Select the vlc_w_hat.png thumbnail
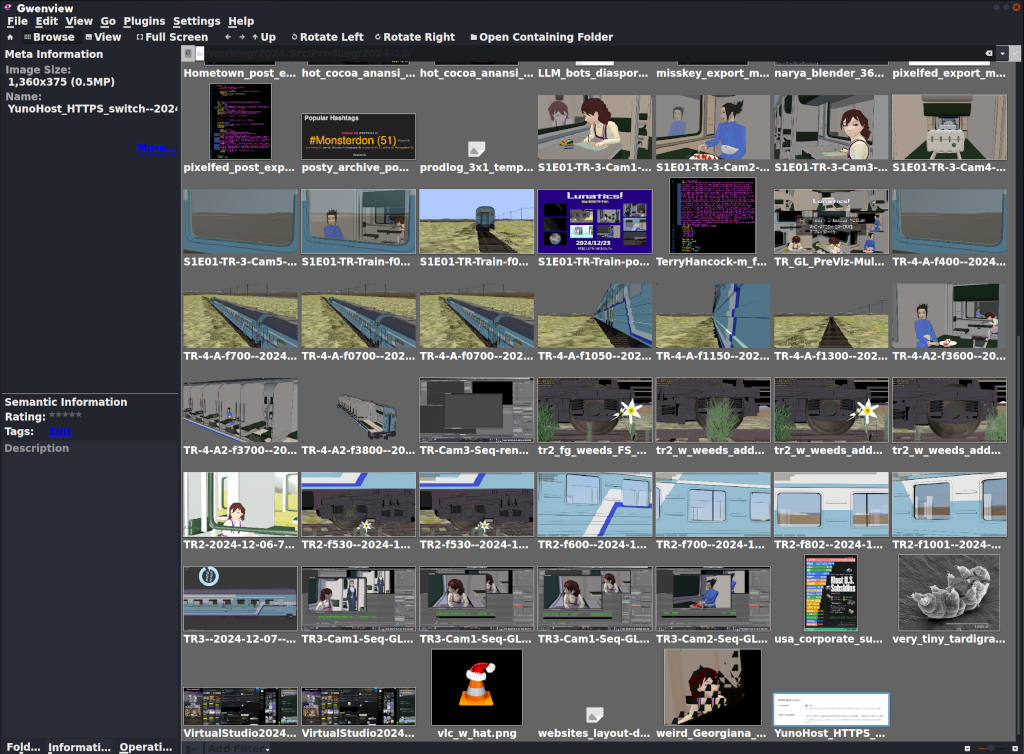 (477, 688)
